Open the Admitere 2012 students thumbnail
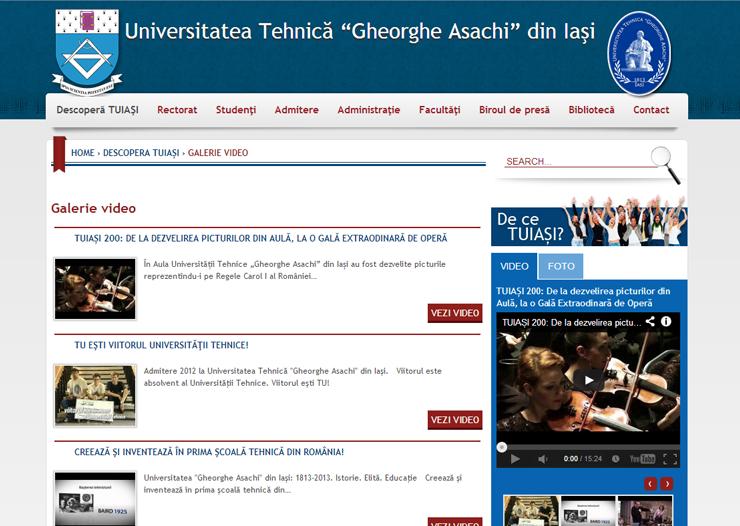Image resolution: width=740 pixels, height=526 pixels. click(95, 395)
